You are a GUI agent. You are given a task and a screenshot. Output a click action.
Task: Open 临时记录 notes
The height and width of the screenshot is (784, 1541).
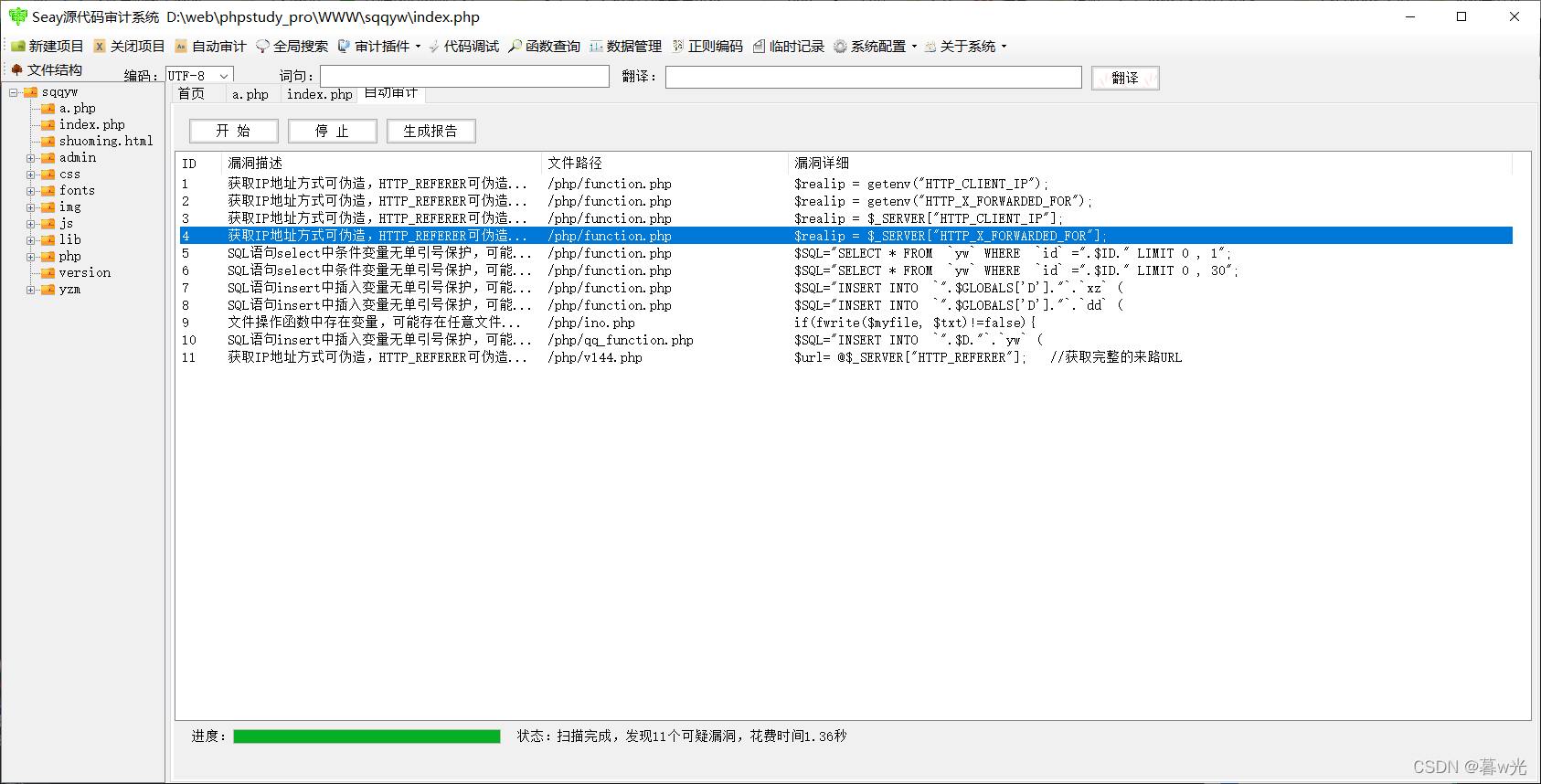[x=789, y=47]
